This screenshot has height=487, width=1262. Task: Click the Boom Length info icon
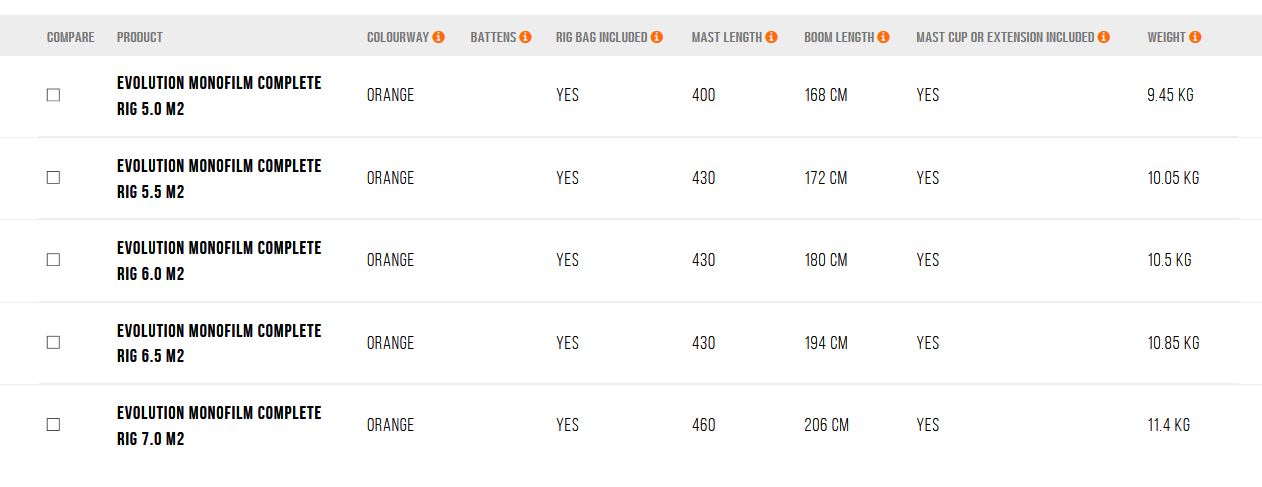pos(883,37)
